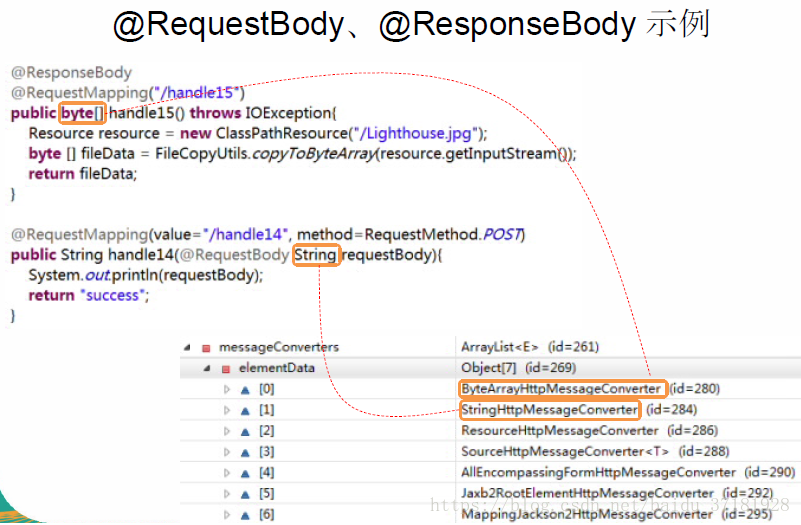
Task: Click the System.out.println statement
Action: pos(146,275)
